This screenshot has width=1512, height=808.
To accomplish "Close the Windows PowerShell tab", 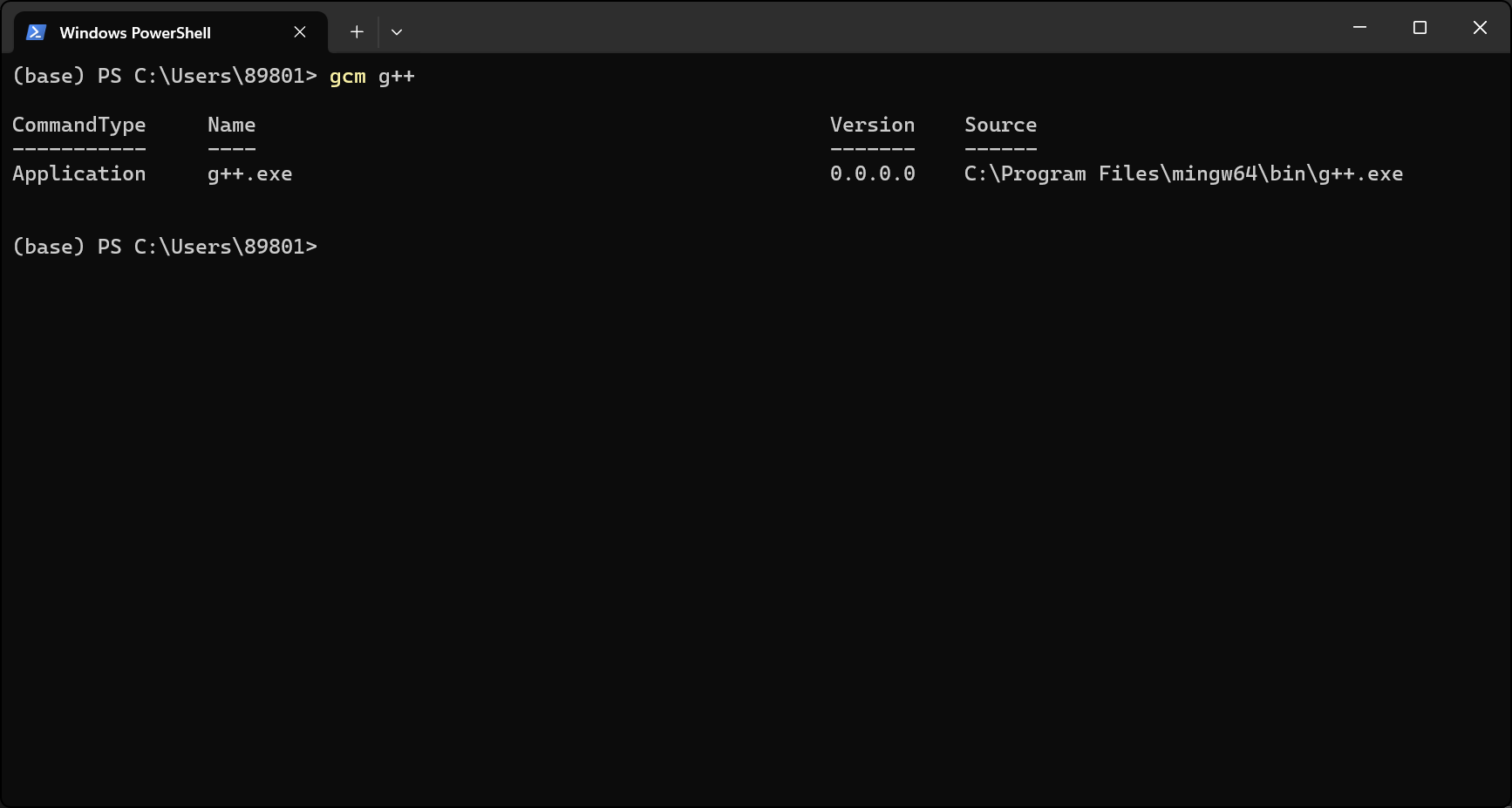I will point(300,32).
